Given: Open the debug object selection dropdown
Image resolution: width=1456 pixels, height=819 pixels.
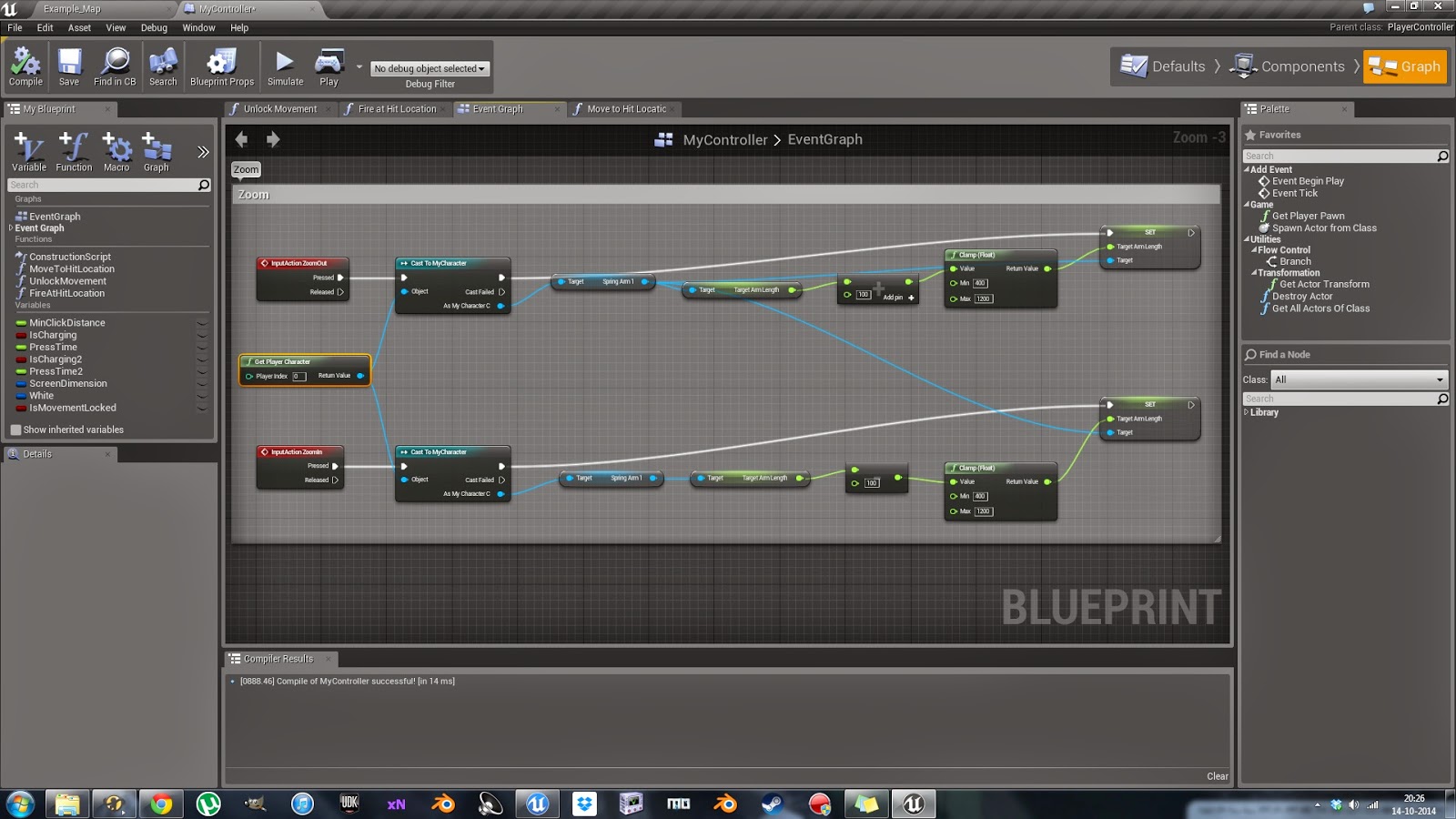Looking at the screenshot, I should tap(430, 68).
